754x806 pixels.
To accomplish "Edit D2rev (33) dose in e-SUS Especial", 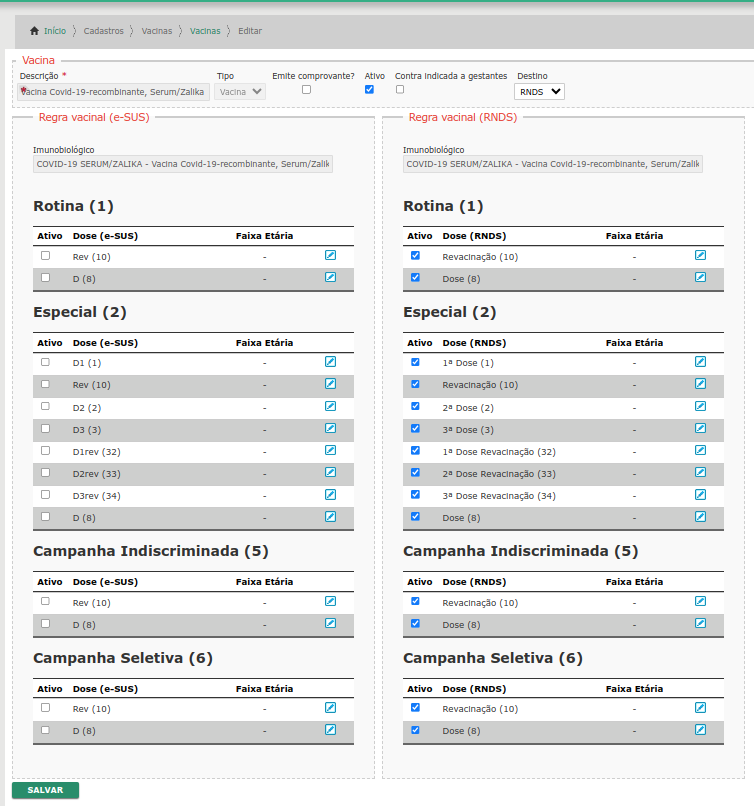I will 330,472.
